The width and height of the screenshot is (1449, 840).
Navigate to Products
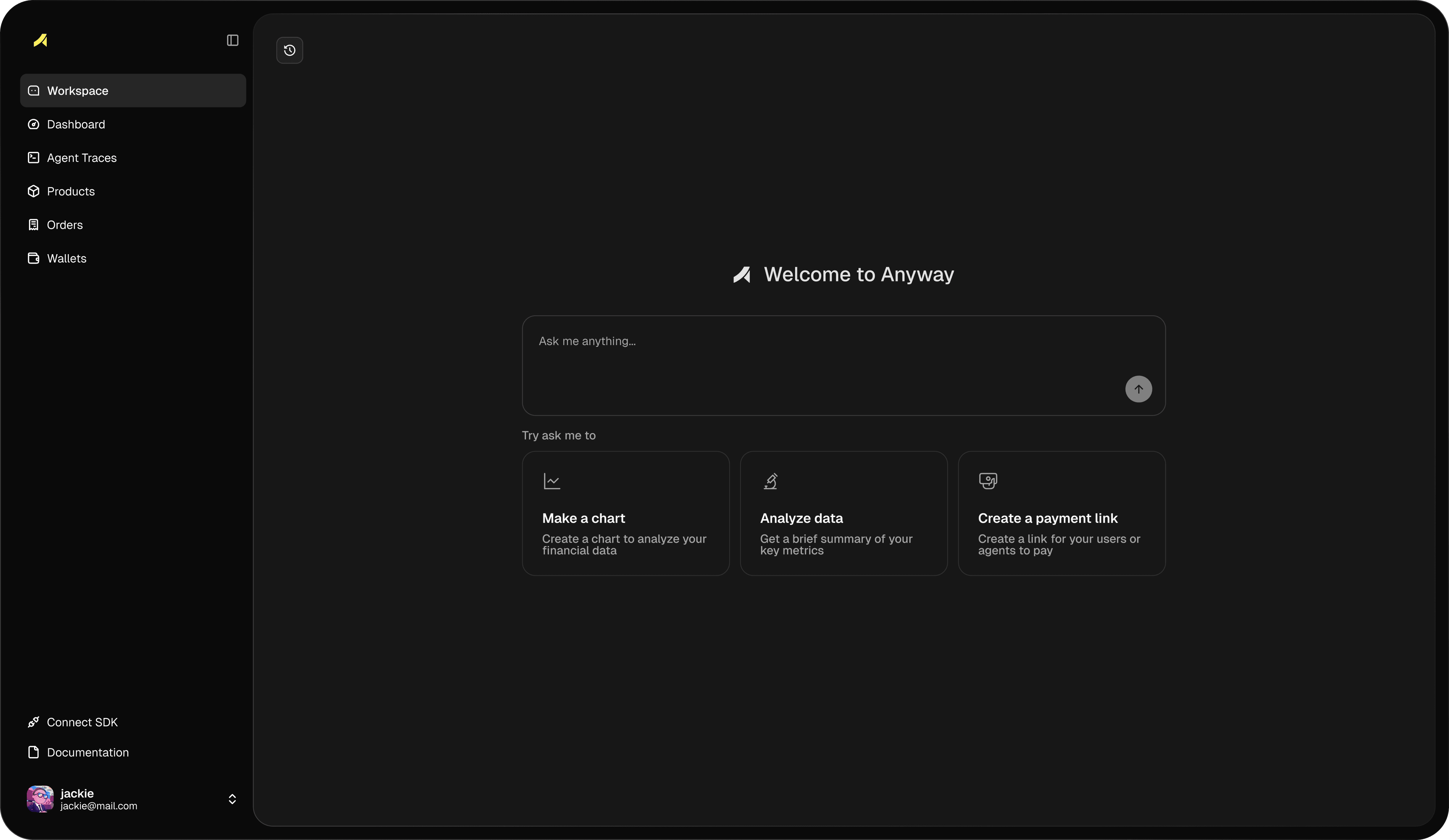(70, 191)
